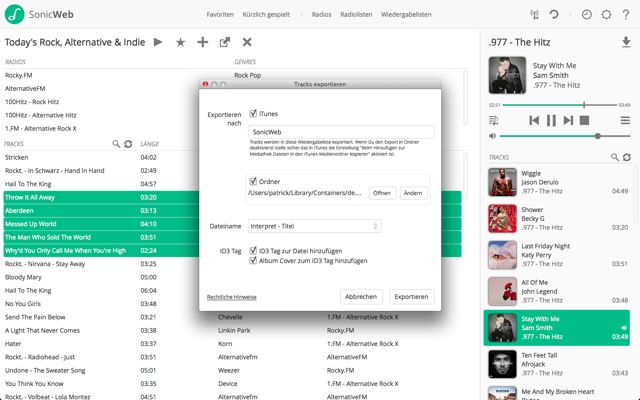Adjust the volume slider in the player
The height and width of the screenshot is (400, 640).
click(x=597, y=136)
